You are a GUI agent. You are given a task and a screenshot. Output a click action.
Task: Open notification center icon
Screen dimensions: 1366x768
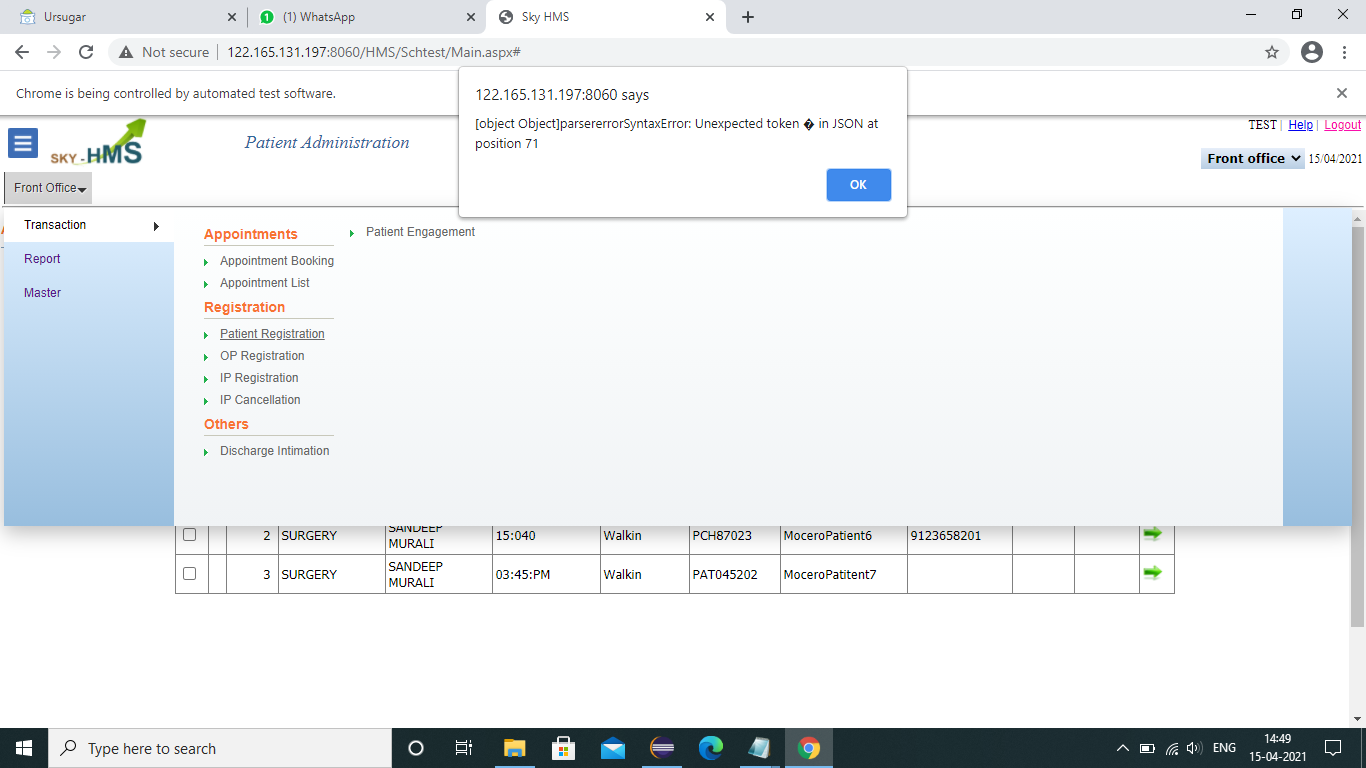coord(1332,748)
